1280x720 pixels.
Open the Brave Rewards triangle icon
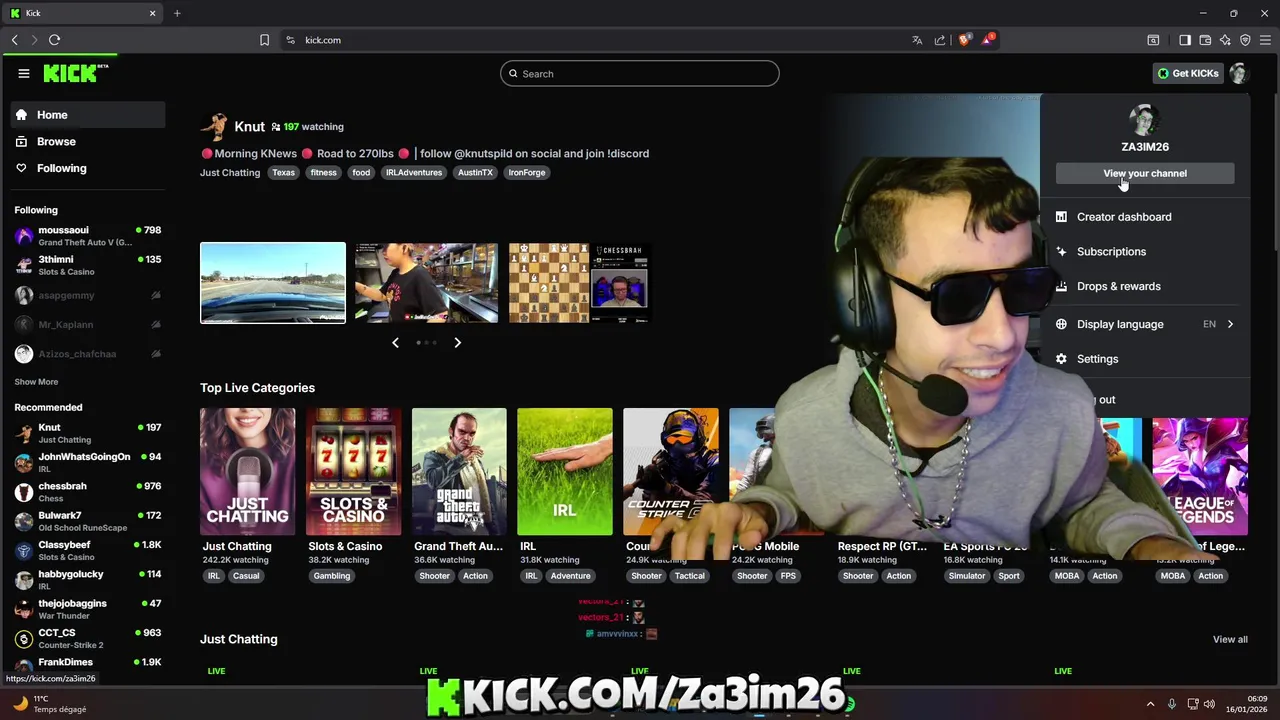988,40
